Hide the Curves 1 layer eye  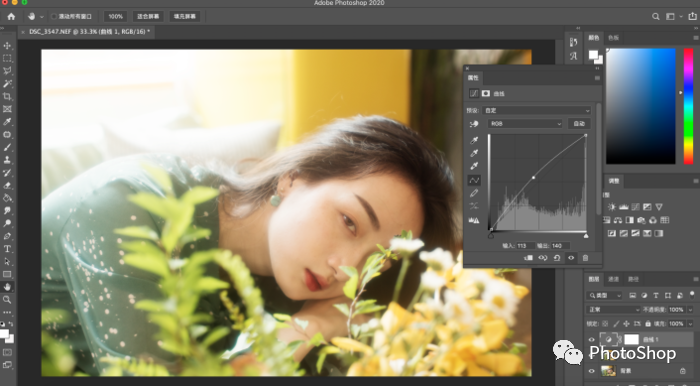click(592, 340)
